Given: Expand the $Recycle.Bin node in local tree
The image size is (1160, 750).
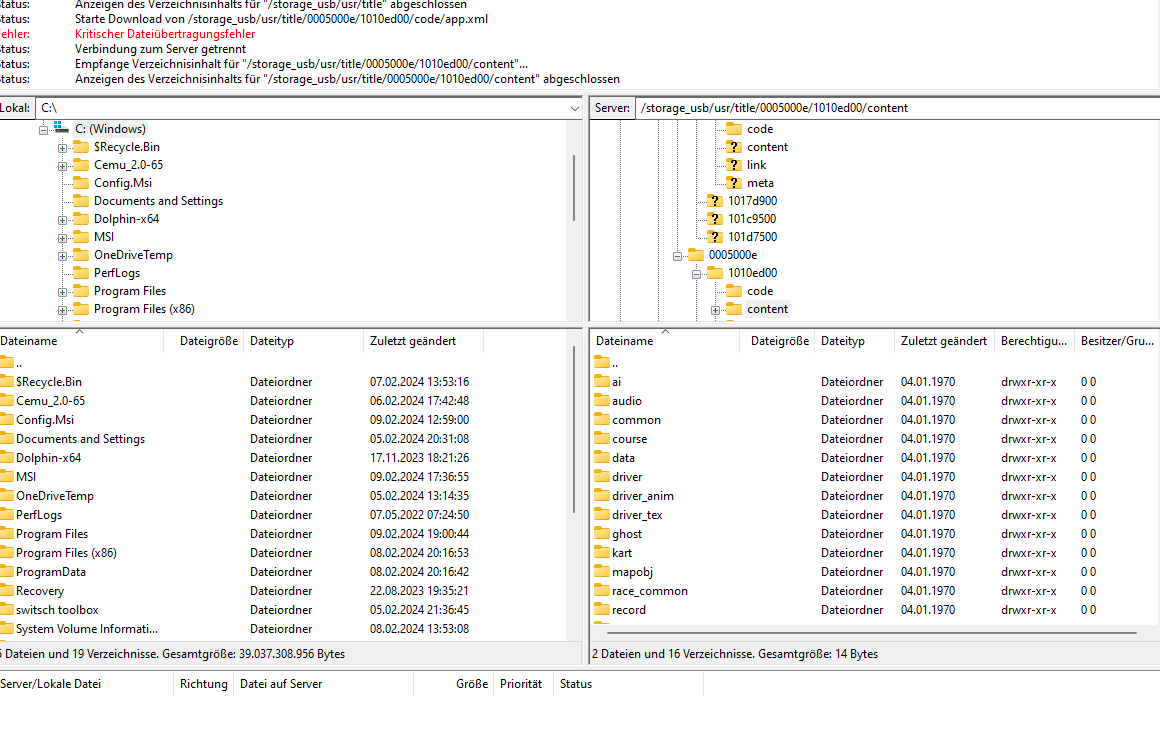Looking at the screenshot, I should click(x=63, y=148).
